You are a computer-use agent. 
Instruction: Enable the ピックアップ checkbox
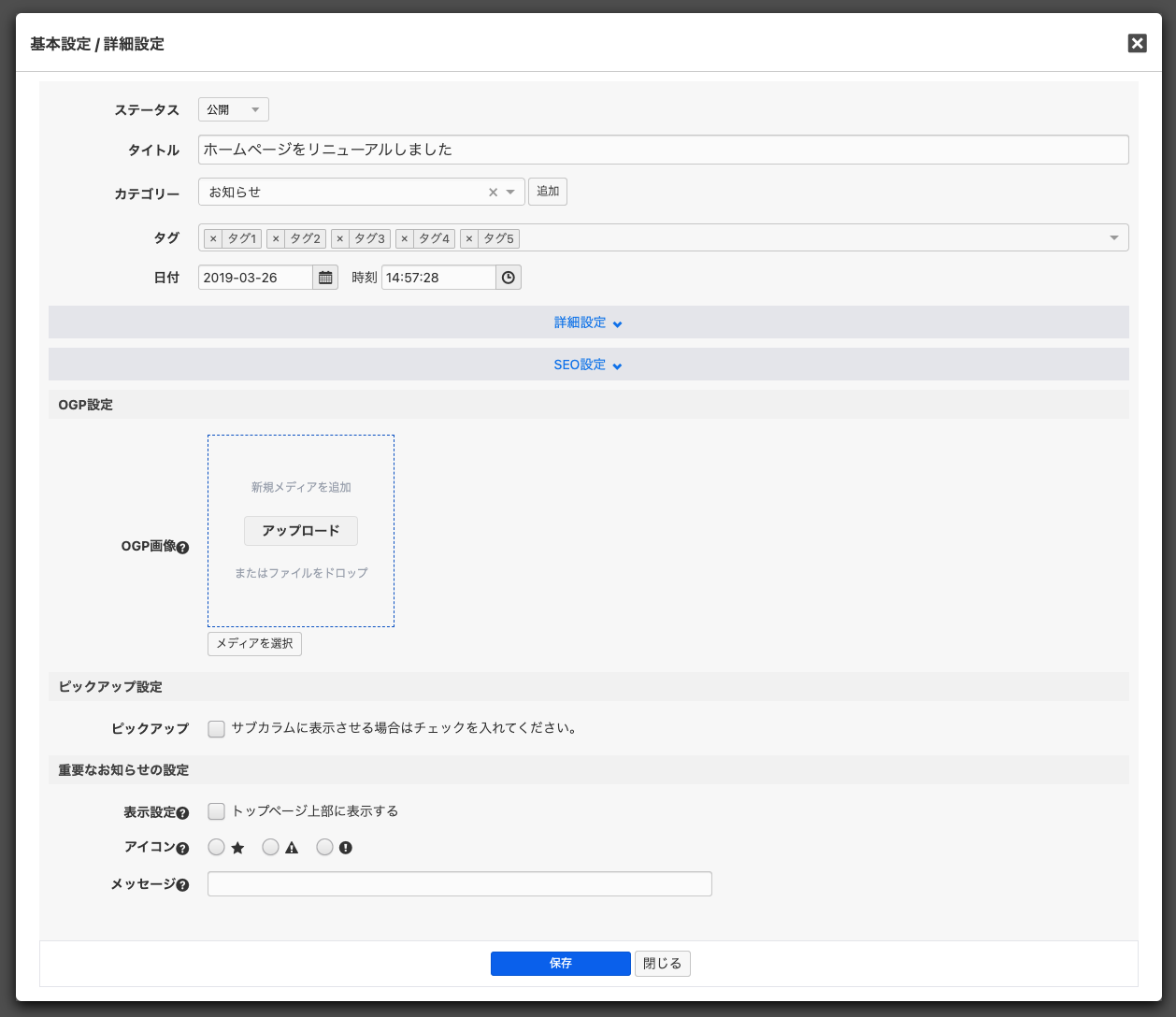217,729
